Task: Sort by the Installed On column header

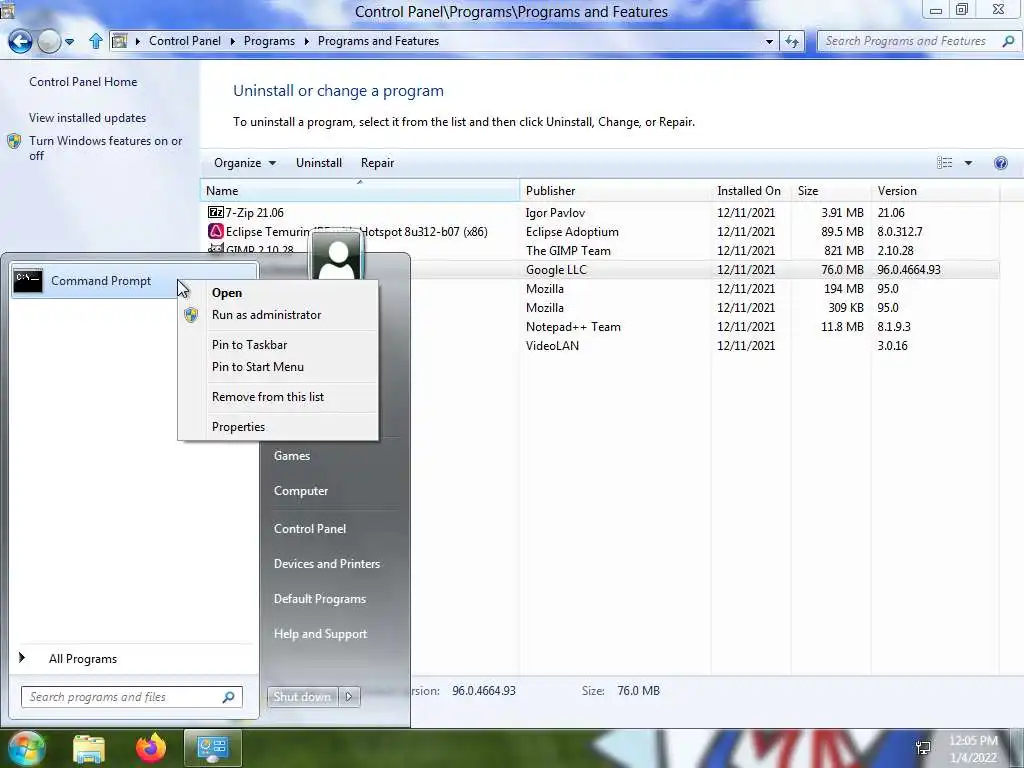Action: point(749,191)
